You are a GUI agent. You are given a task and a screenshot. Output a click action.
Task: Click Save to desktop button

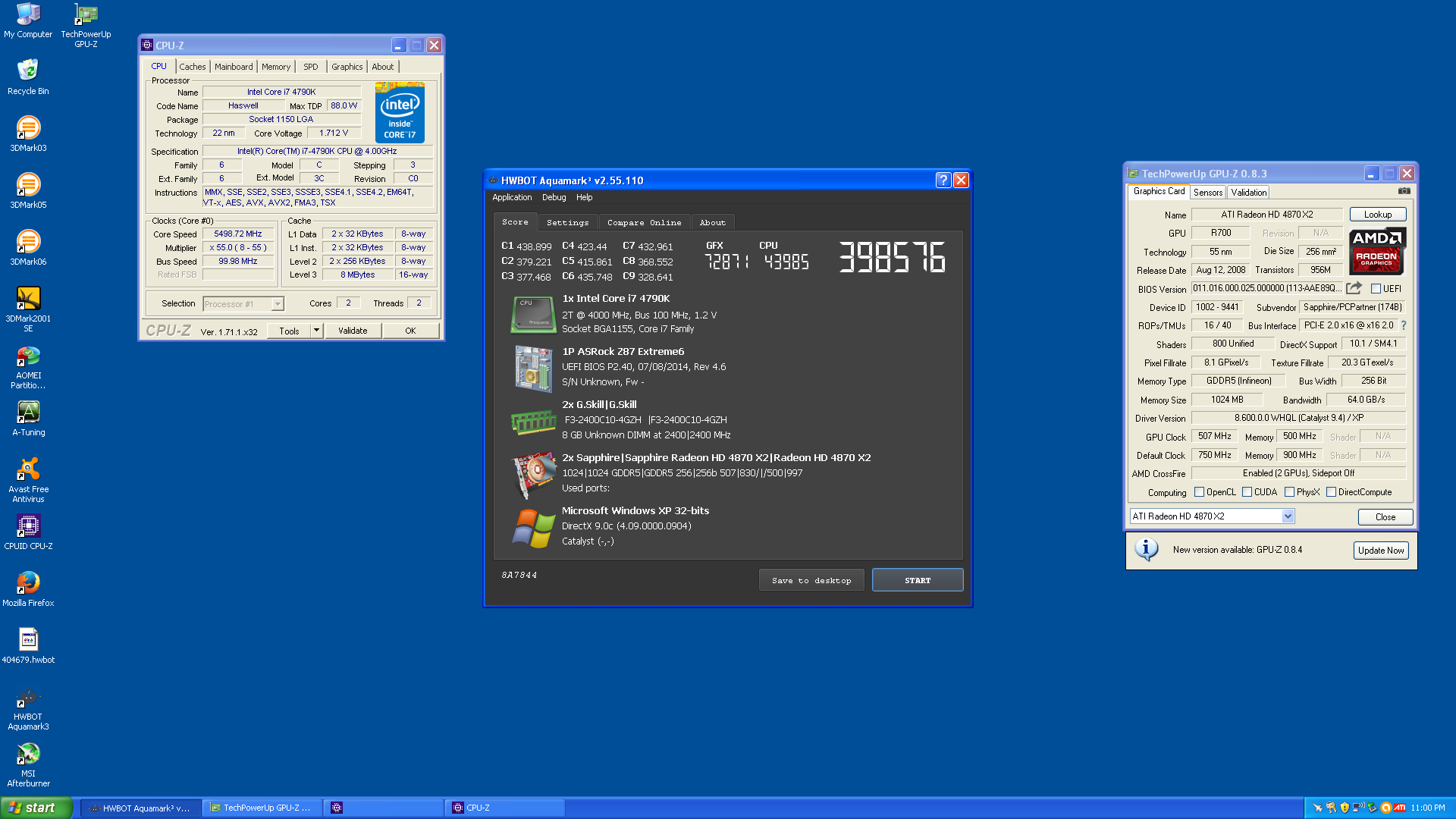click(811, 580)
